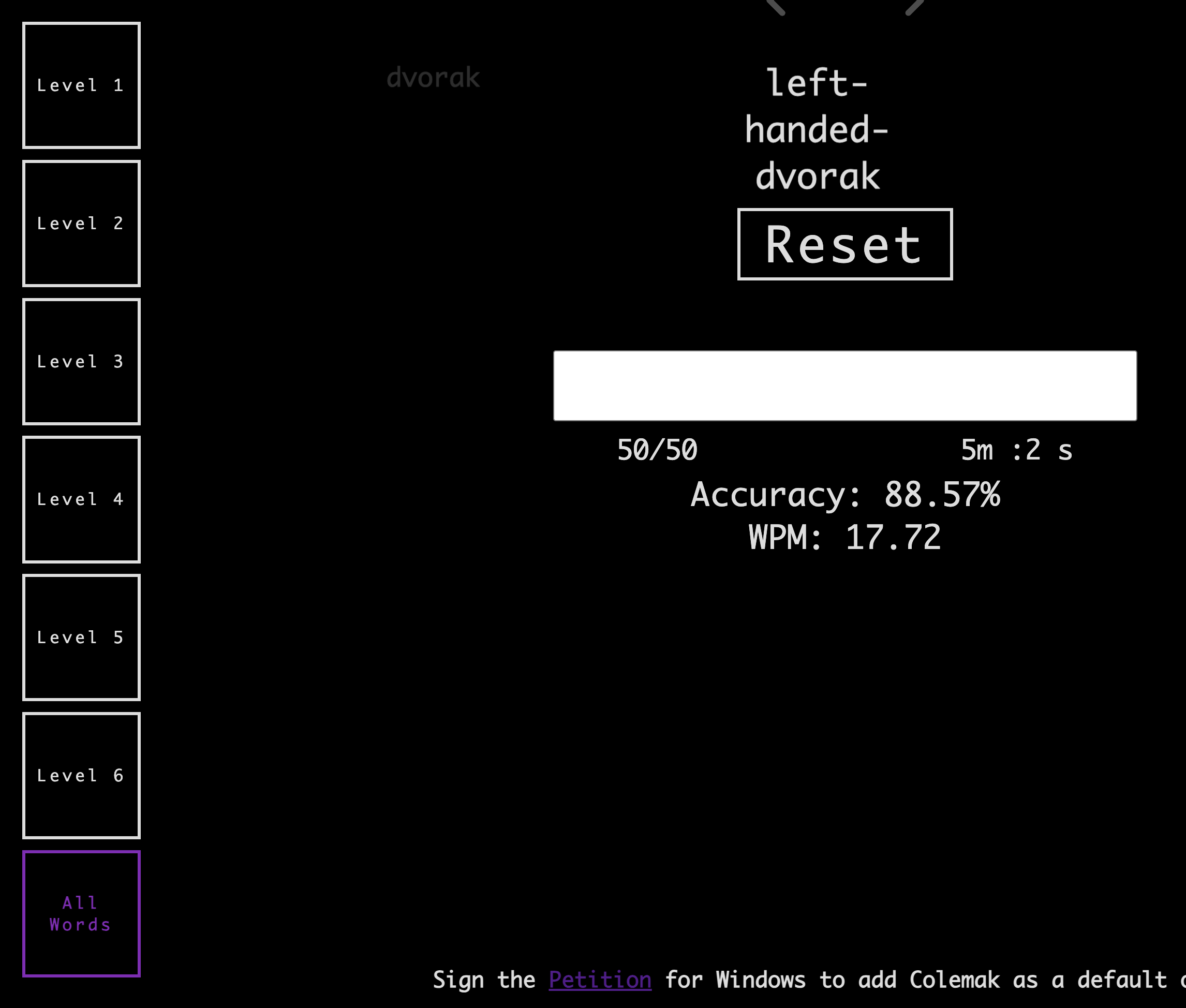The width and height of the screenshot is (1186, 1008).
Task: Focus the white typing input box
Action: click(x=845, y=386)
